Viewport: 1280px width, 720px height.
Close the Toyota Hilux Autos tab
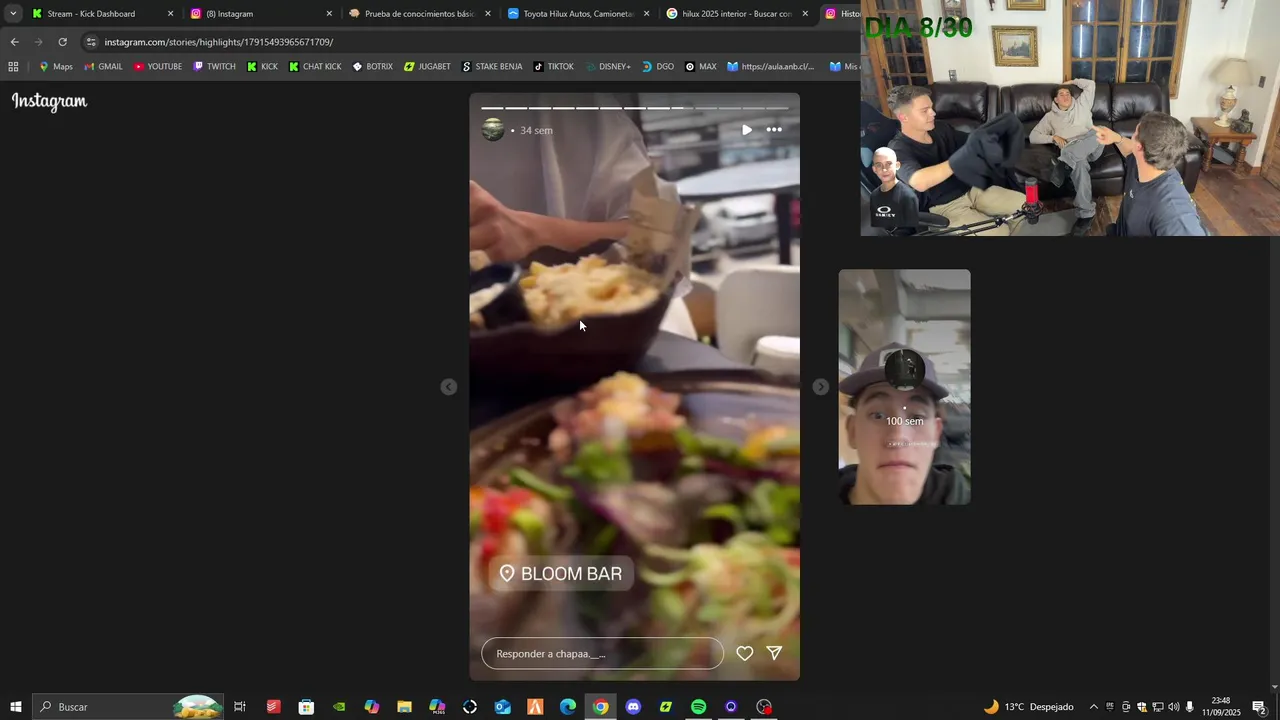pyautogui.click(x=646, y=14)
